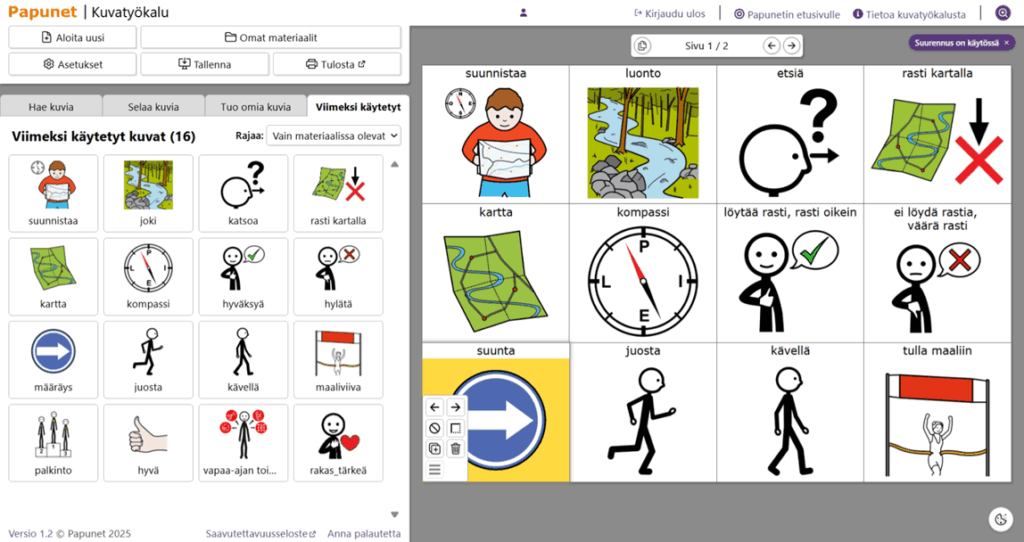Click the crossed-circle icon in the cell toolbar

point(434,428)
